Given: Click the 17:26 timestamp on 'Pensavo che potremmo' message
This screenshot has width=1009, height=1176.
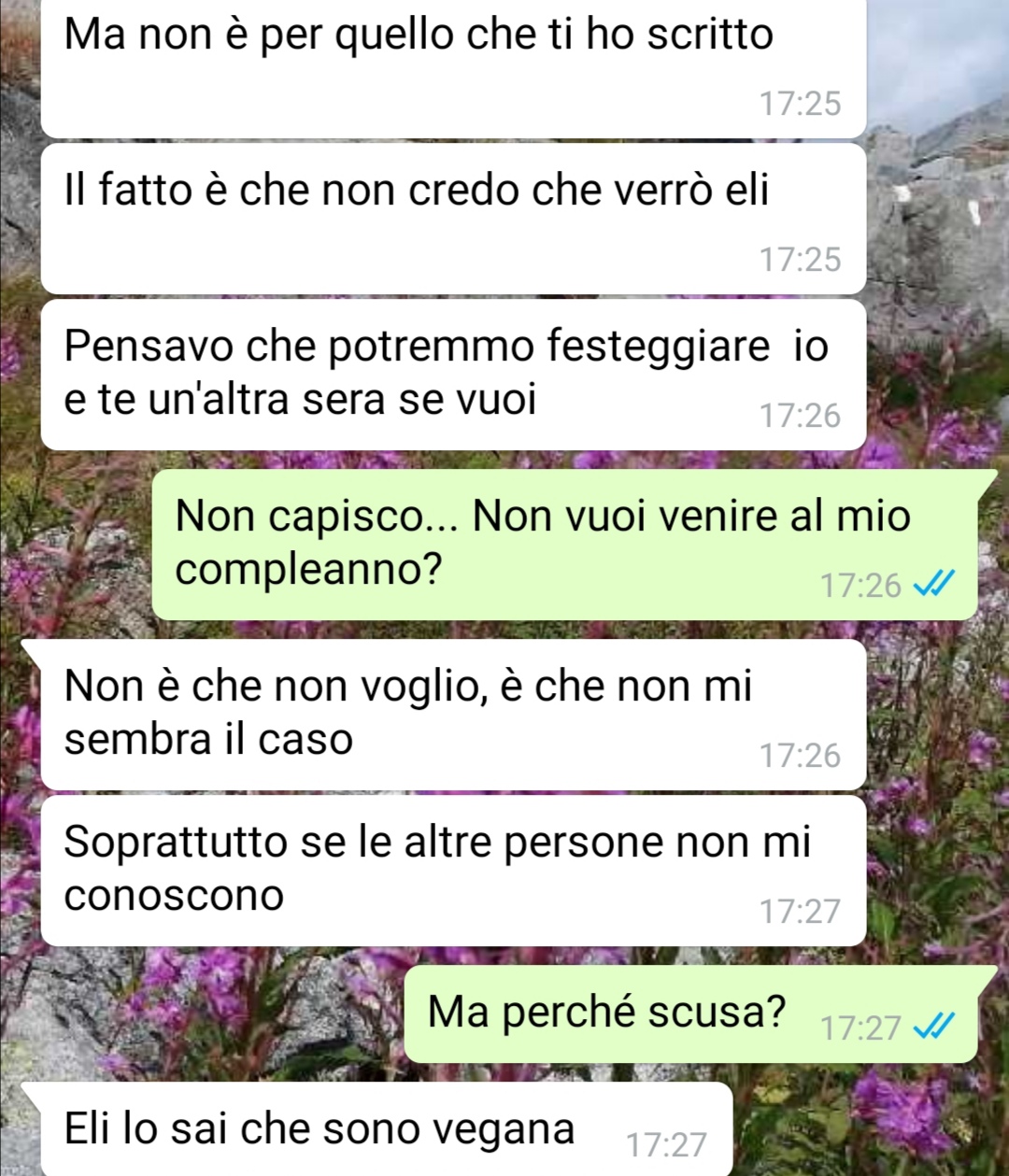Looking at the screenshot, I should click(800, 415).
